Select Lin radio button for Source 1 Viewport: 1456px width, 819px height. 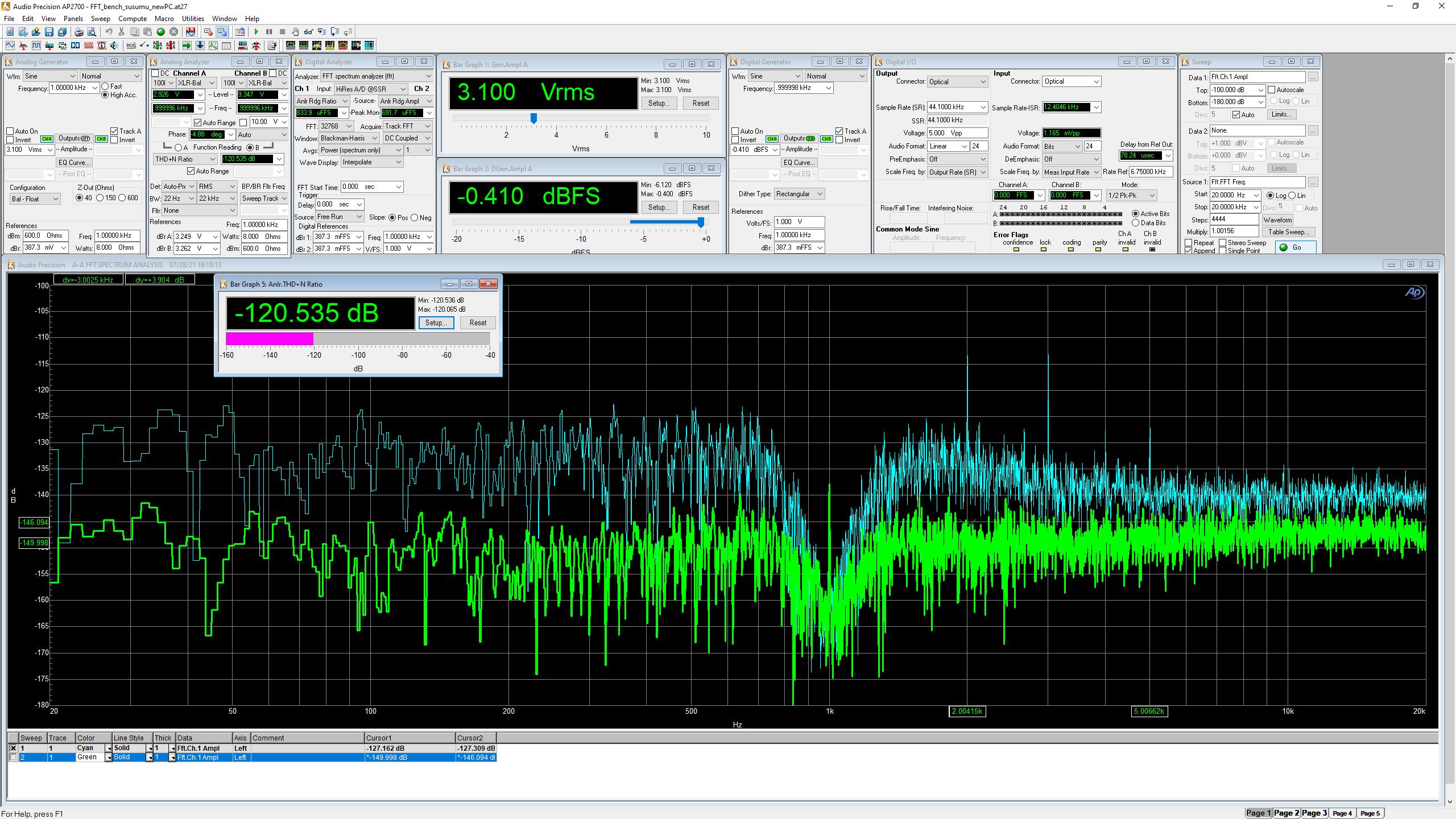tap(1293, 196)
